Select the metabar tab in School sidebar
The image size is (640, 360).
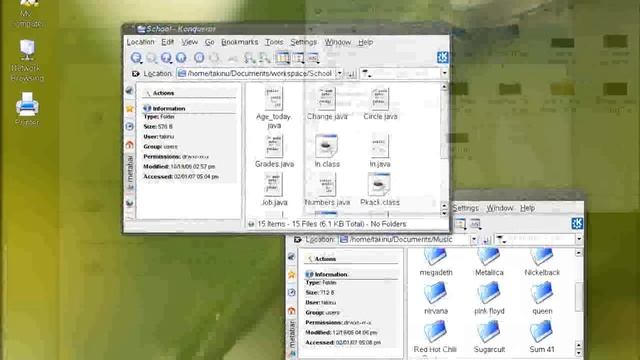point(130,173)
